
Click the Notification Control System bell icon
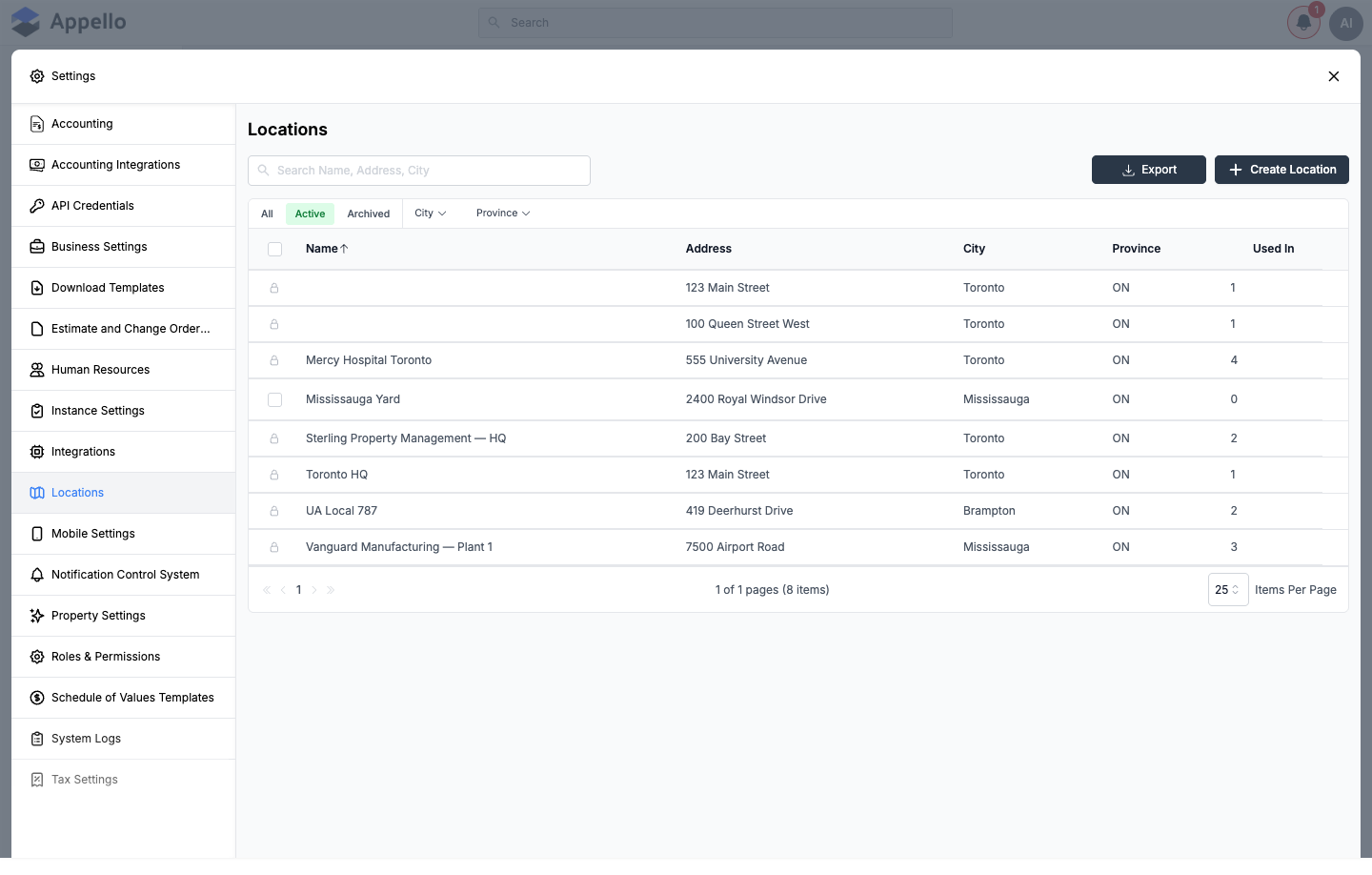(37, 575)
